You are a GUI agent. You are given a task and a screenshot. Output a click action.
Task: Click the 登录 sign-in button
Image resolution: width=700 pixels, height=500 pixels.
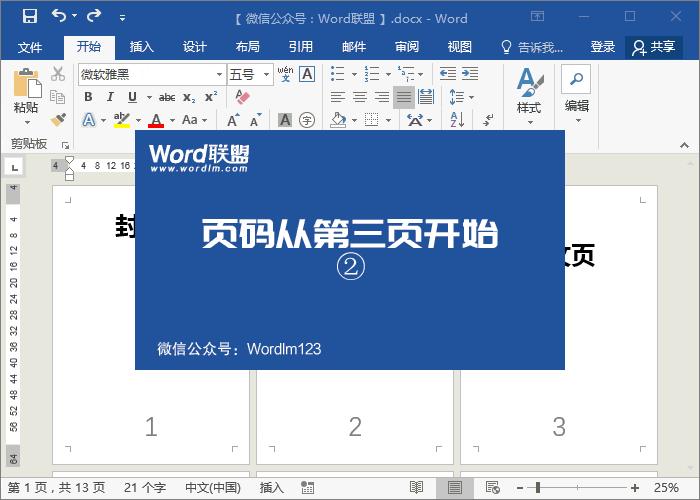602,46
